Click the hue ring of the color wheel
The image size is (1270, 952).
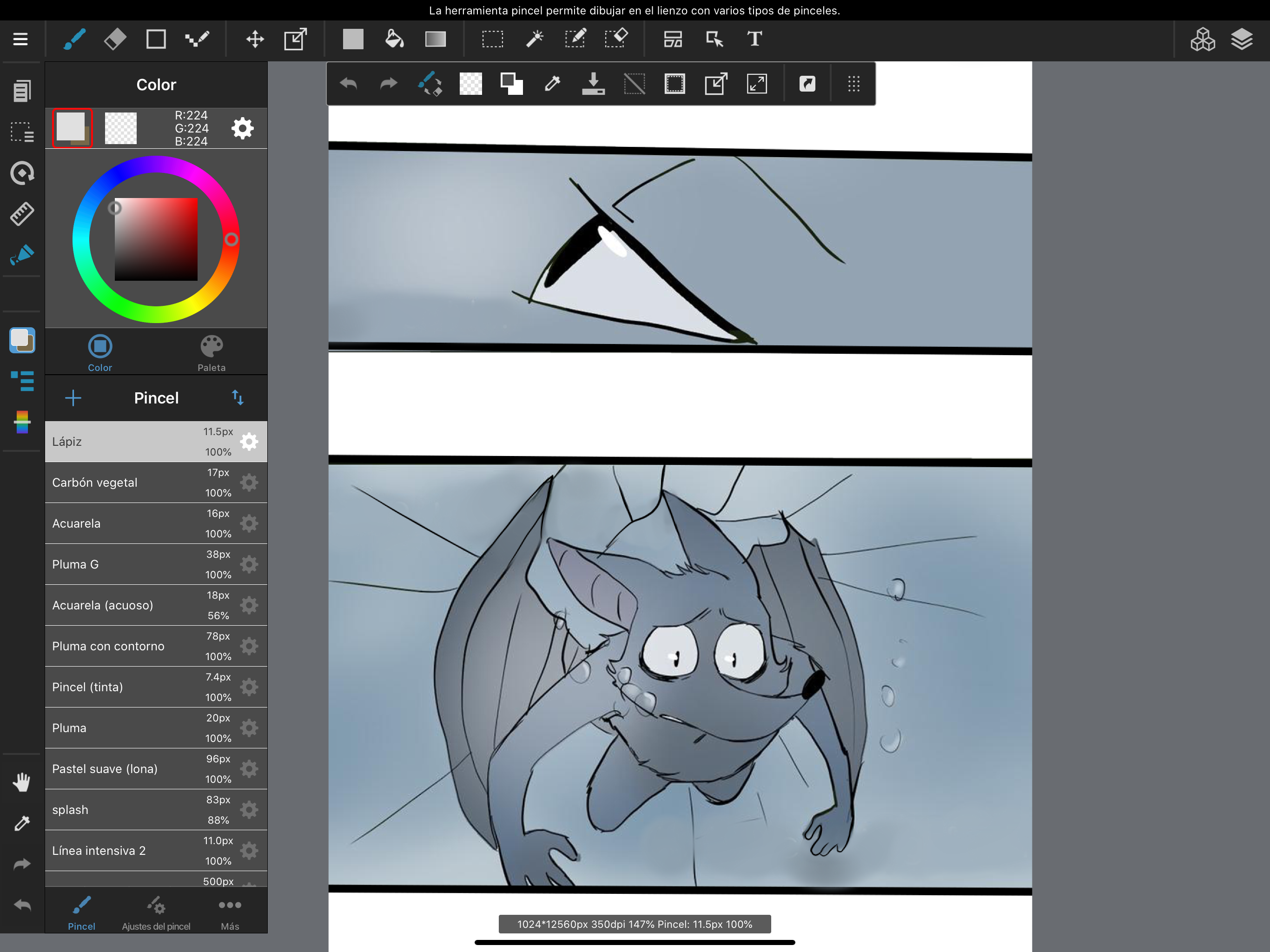(81, 239)
